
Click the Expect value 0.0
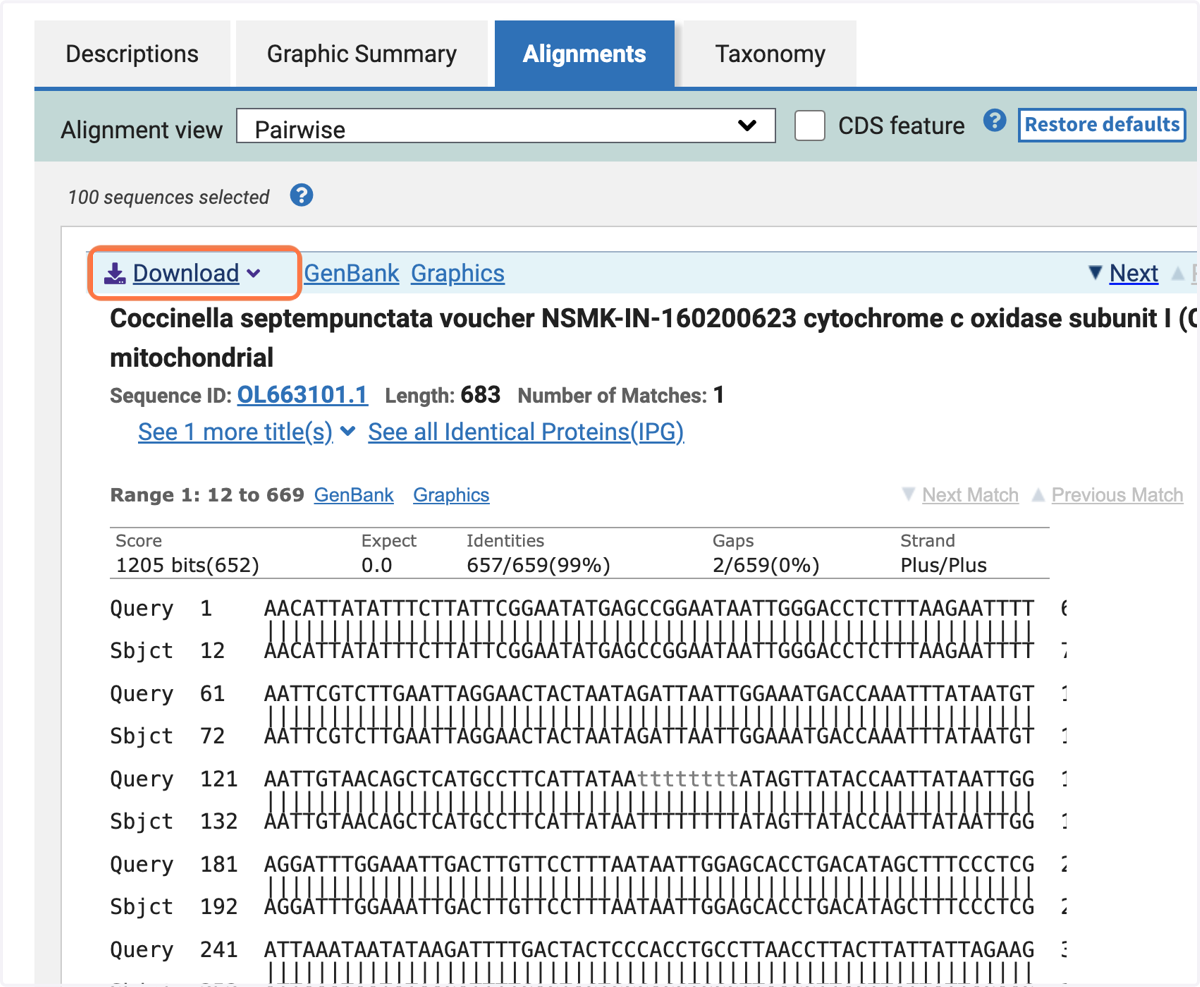pos(378,565)
